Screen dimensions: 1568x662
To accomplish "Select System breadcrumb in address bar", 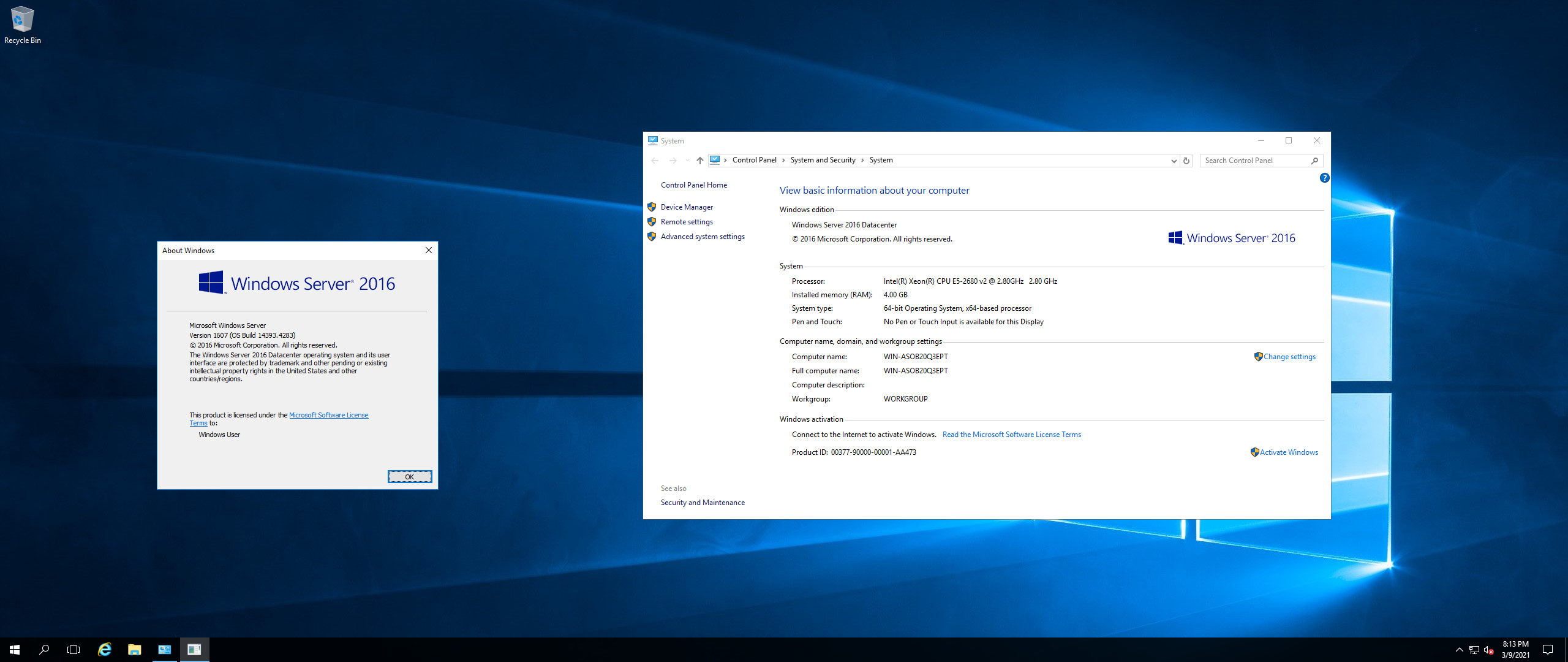I will point(881,160).
